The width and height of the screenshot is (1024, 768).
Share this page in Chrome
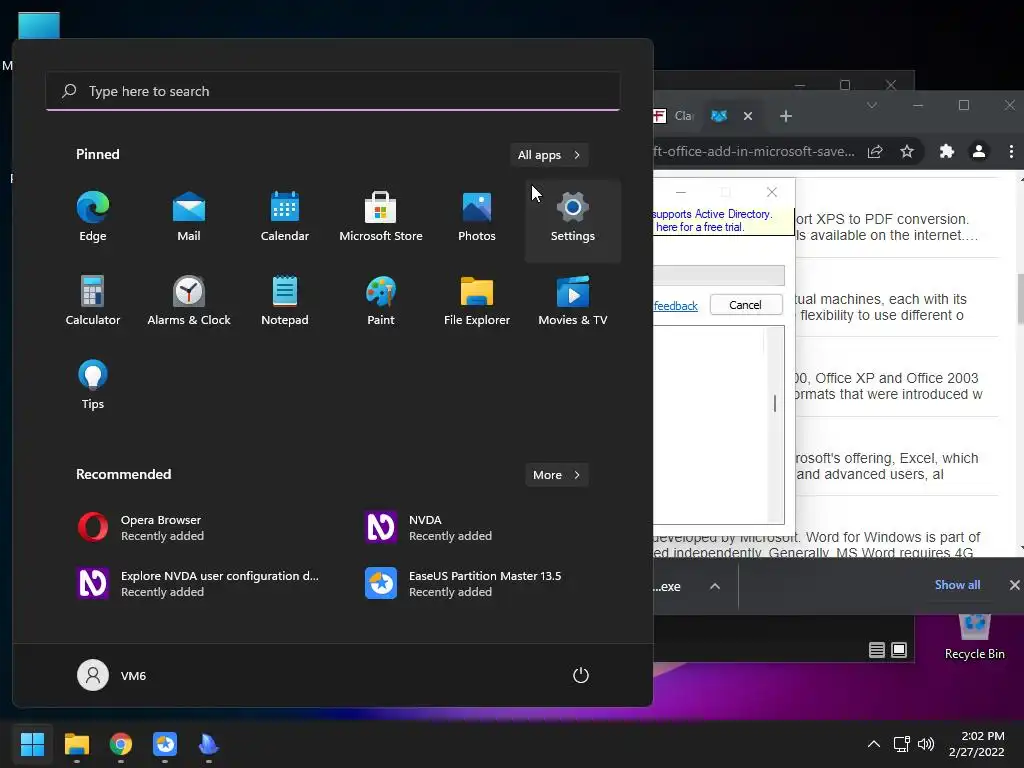coord(875,152)
